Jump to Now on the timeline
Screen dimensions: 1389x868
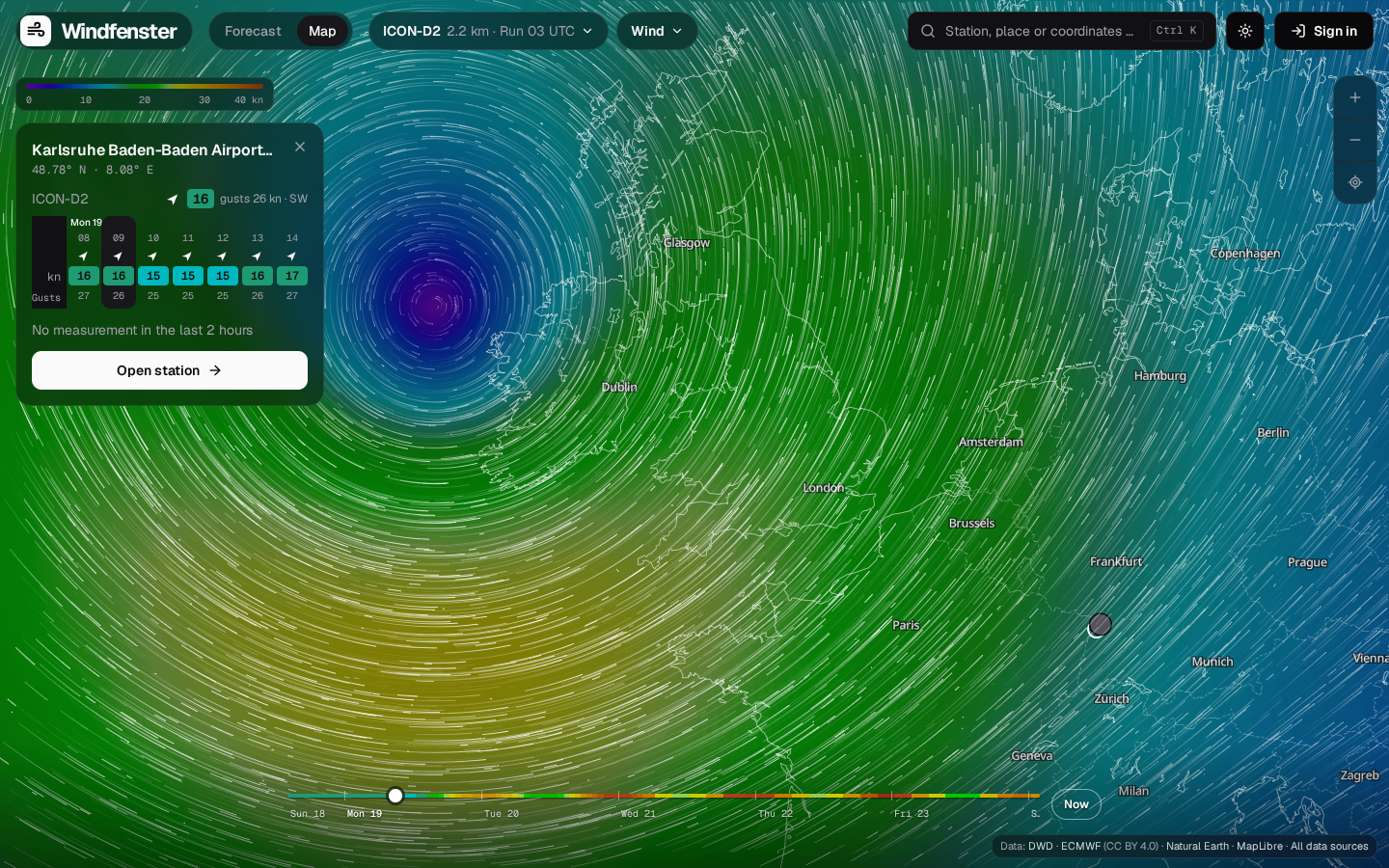tap(1076, 804)
